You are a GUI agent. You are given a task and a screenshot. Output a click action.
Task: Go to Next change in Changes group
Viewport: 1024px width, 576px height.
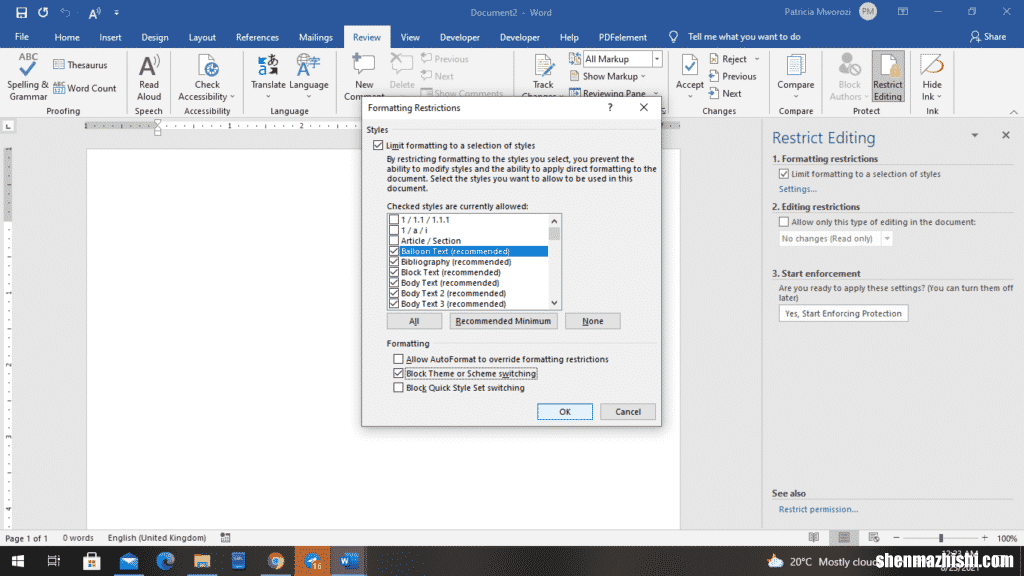point(725,93)
